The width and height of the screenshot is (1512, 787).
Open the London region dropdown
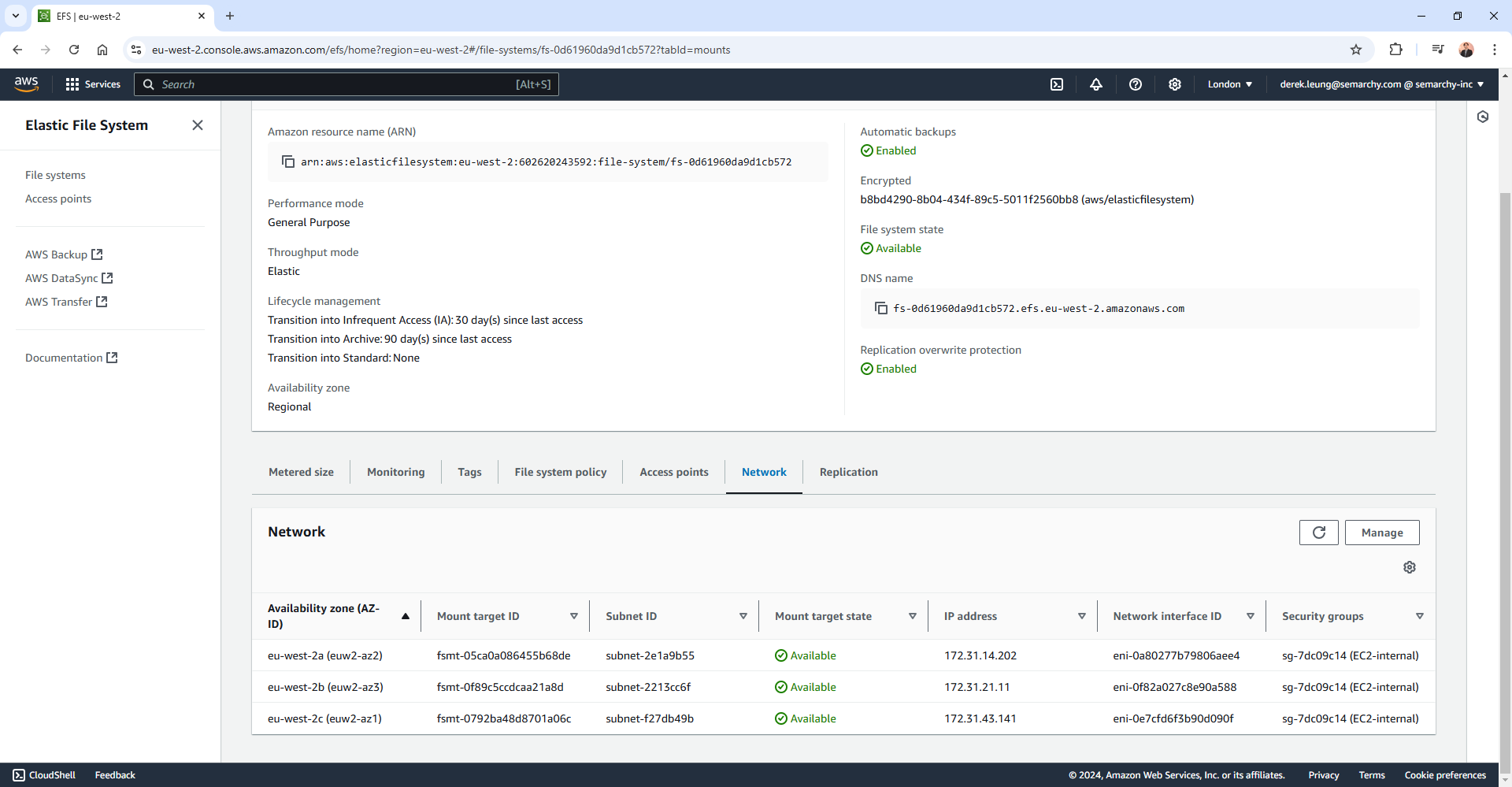[x=1230, y=84]
